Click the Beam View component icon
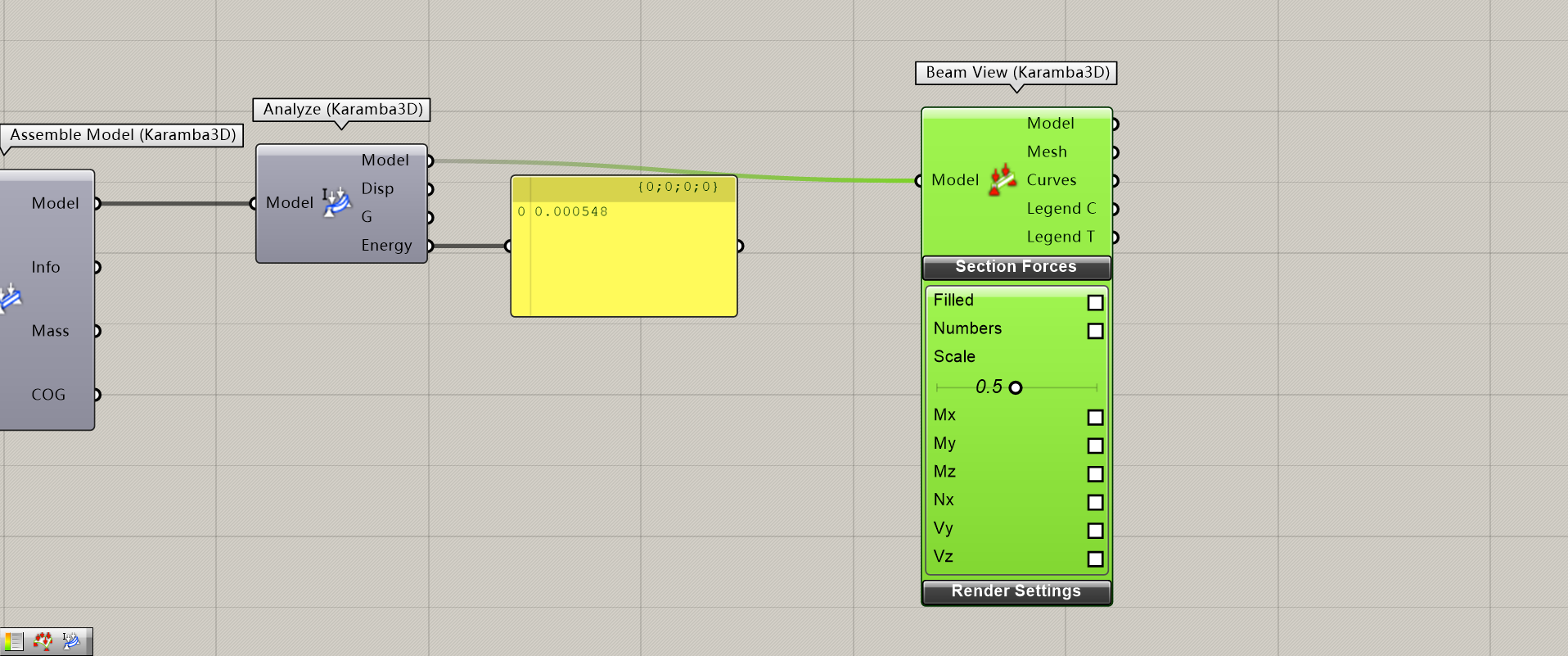 point(1003,180)
